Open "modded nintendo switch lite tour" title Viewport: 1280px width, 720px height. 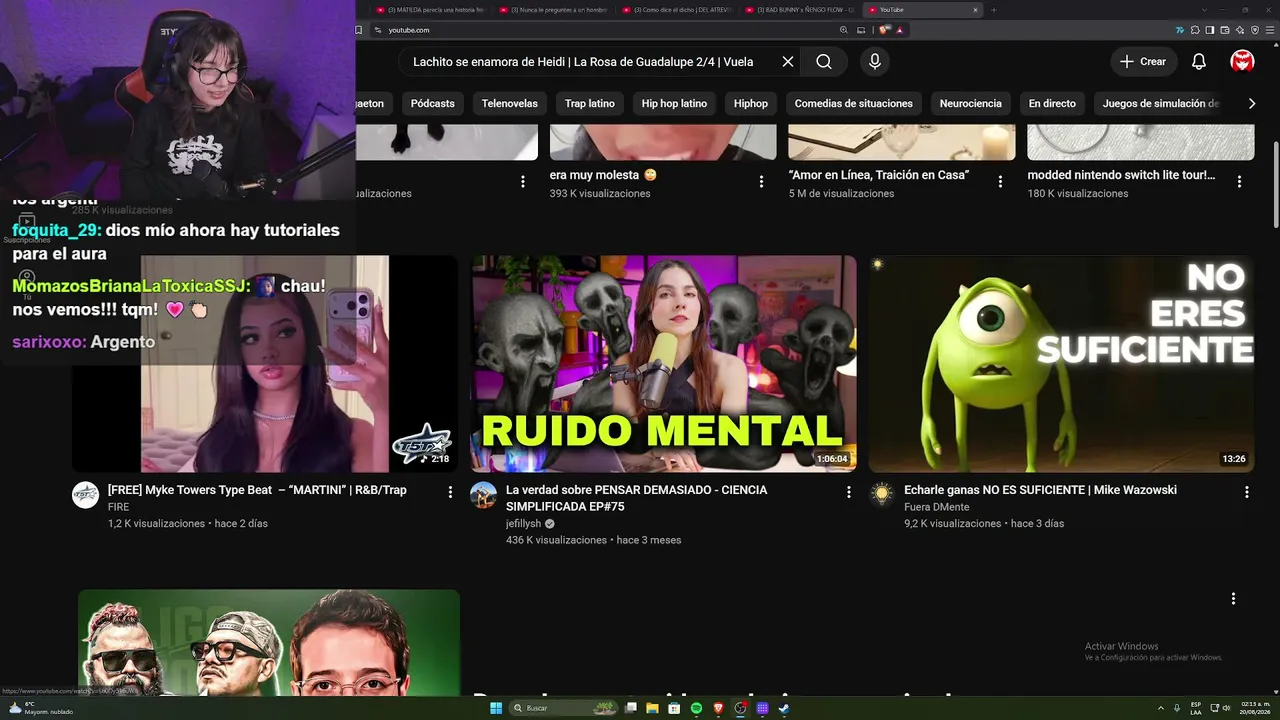pos(1121,175)
